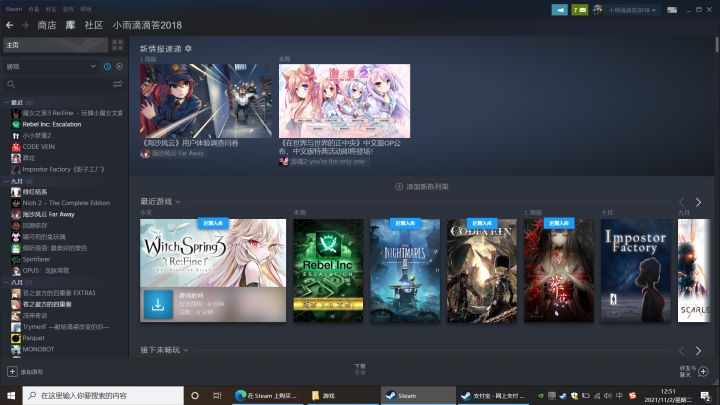
Task: Open the Steam menu in the menu bar
Action: [14, 9]
